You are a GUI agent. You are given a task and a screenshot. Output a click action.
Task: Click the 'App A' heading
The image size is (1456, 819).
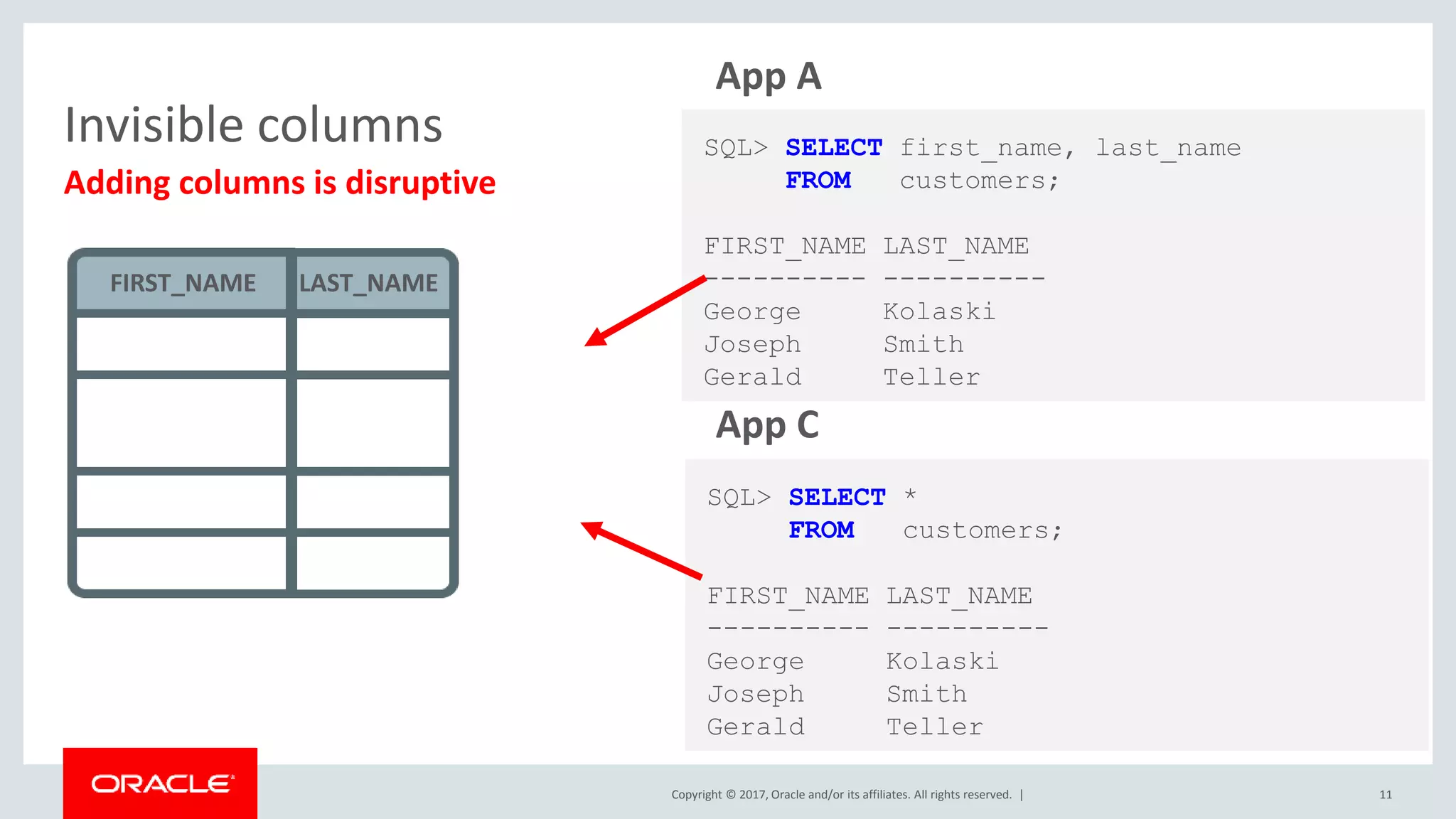(x=769, y=77)
